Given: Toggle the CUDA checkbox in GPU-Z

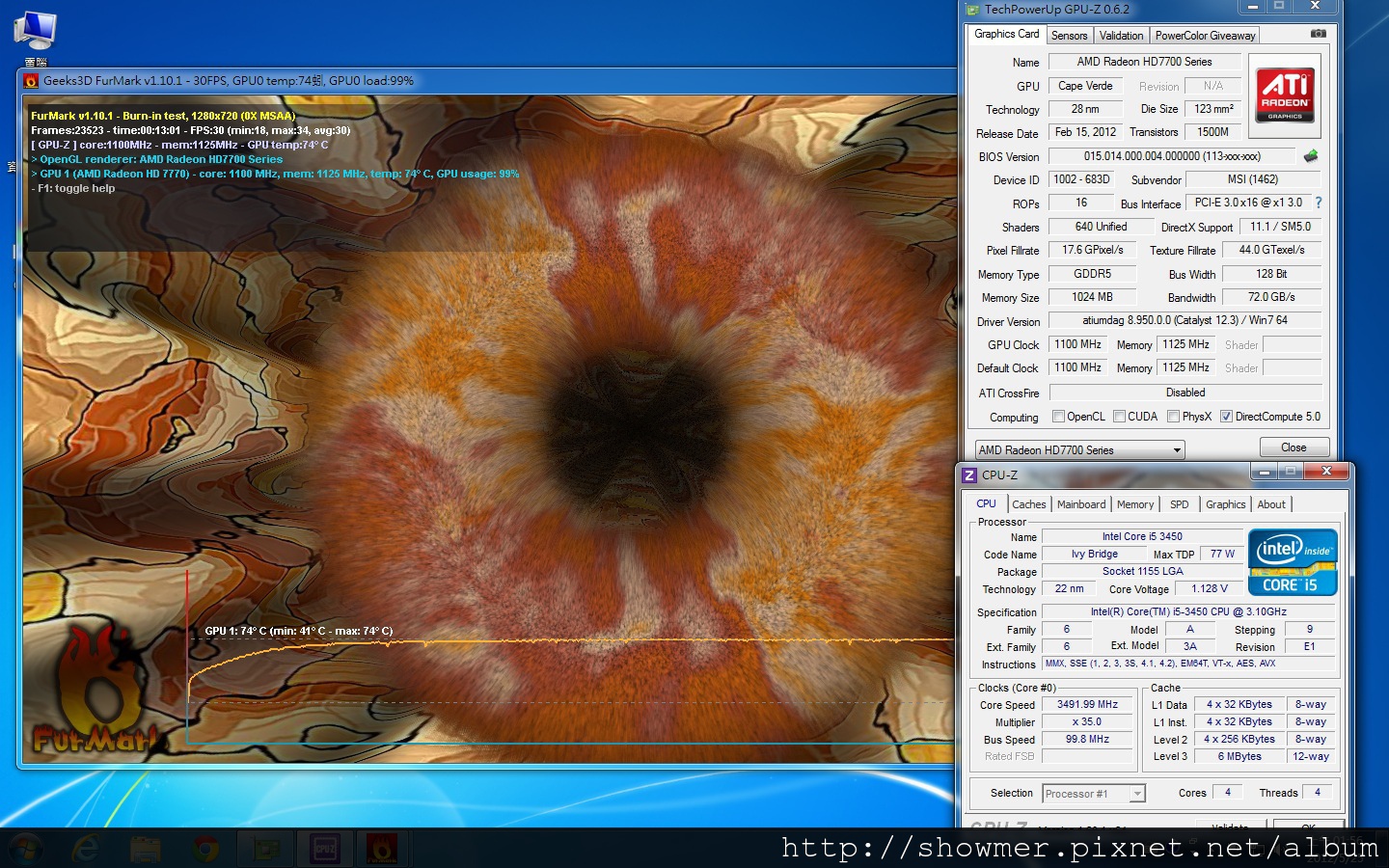Looking at the screenshot, I should (x=1119, y=417).
